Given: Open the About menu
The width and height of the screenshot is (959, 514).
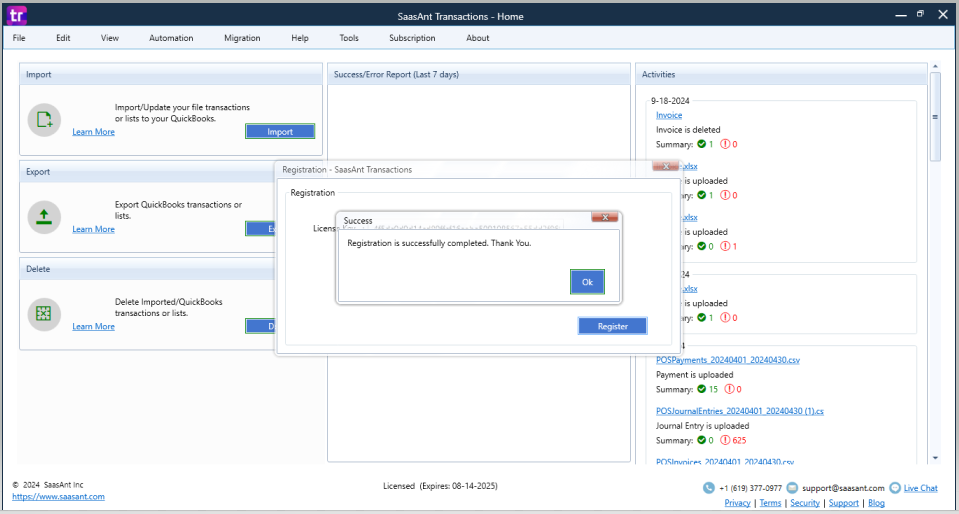Looking at the screenshot, I should click(478, 38).
